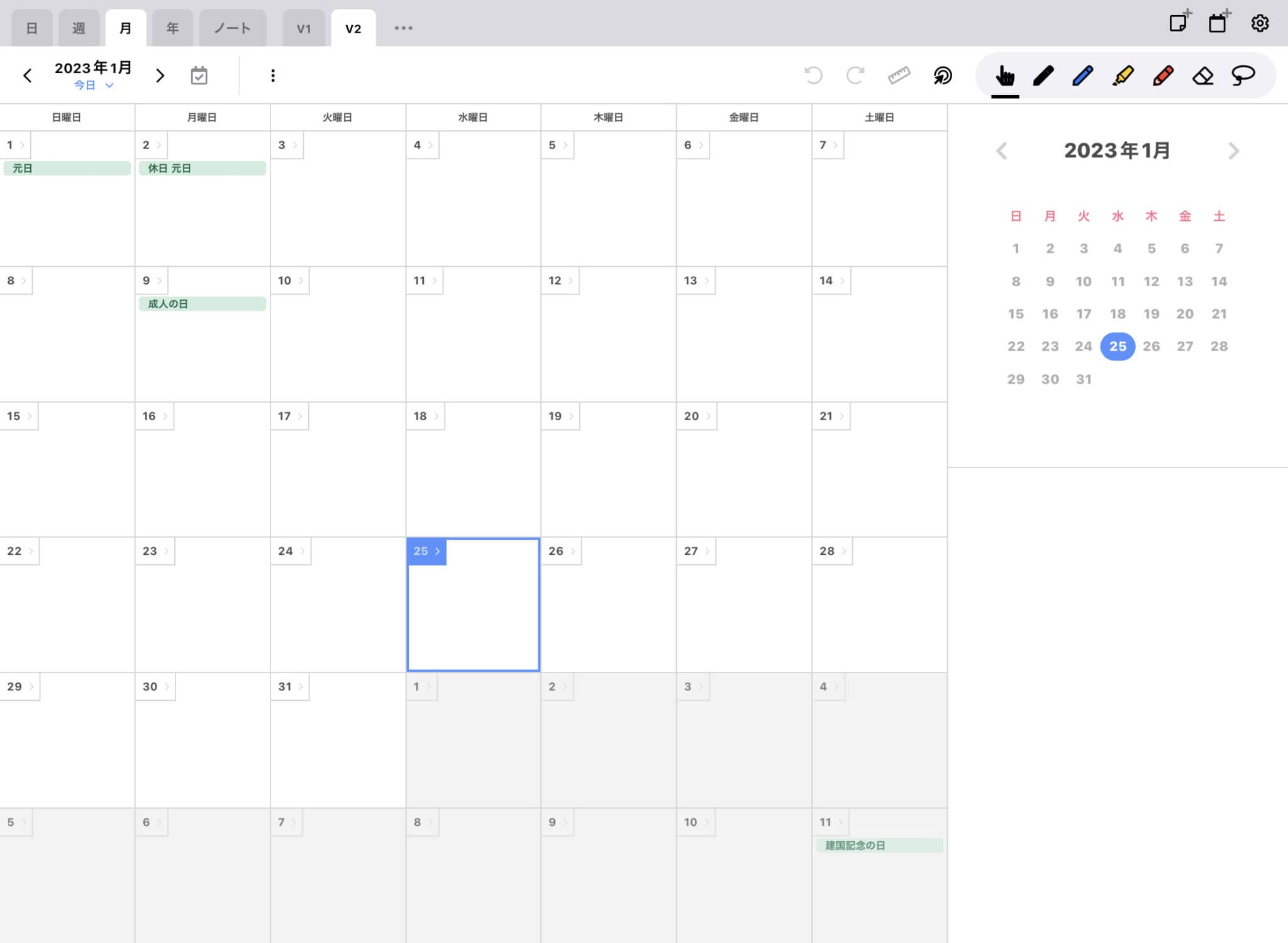
Task: Open the settings gear
Action: [1259, 23]
